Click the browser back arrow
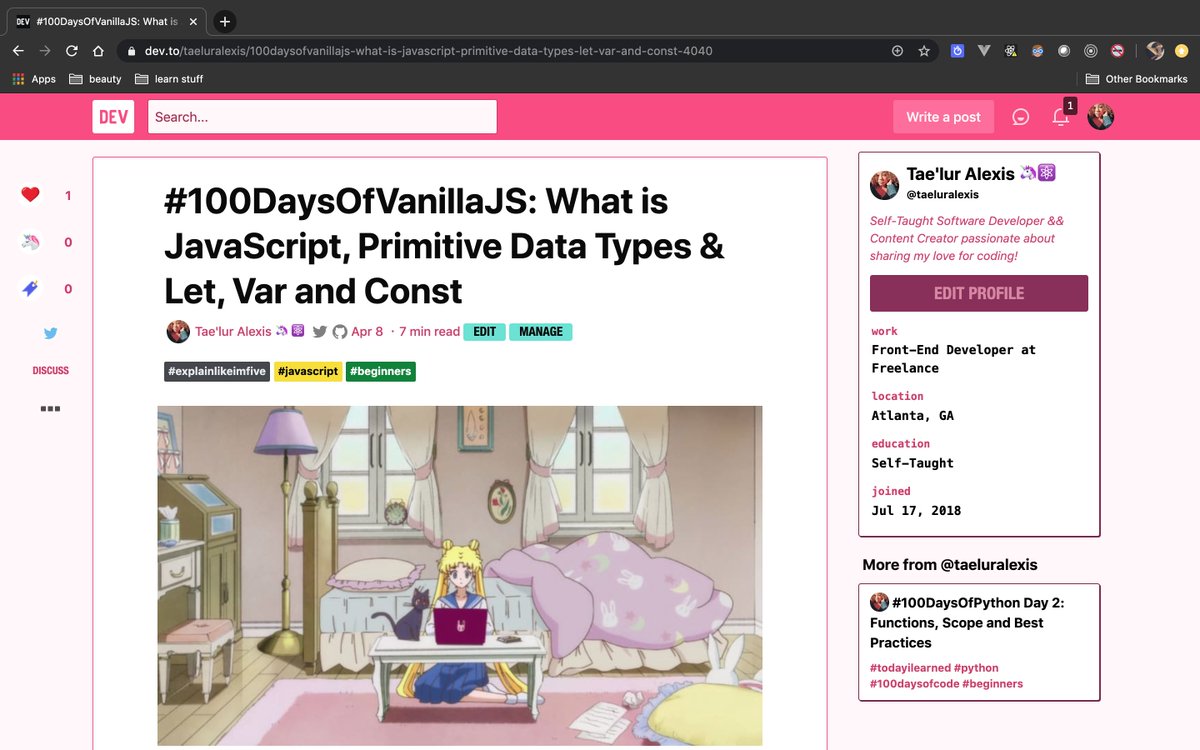Screen dimensions: 1200x750 click(x=18, y=51)
